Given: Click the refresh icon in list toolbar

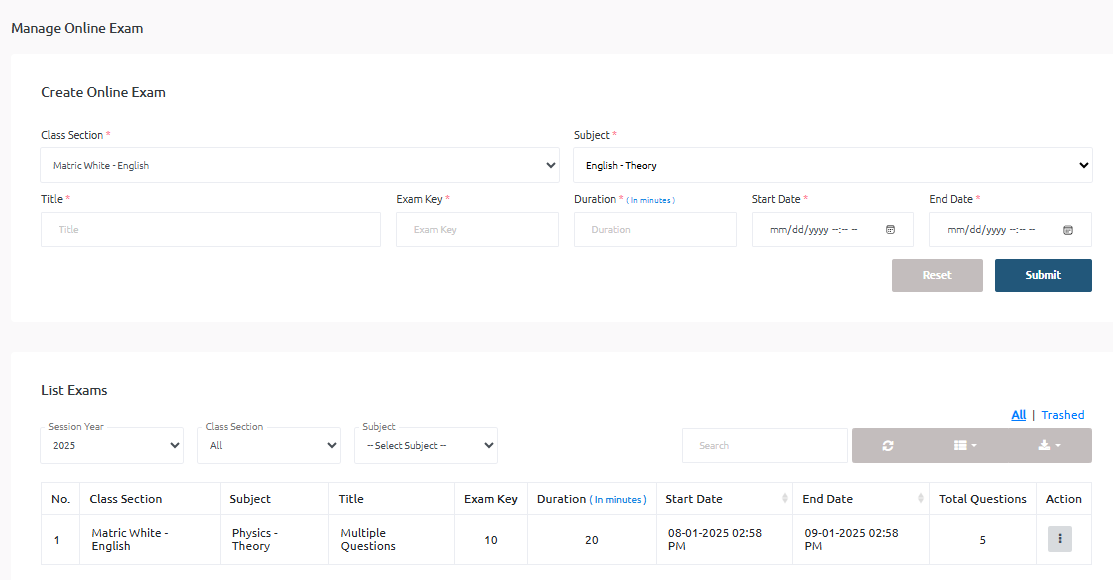Looking at the screenshot, I should pos(887,446).
